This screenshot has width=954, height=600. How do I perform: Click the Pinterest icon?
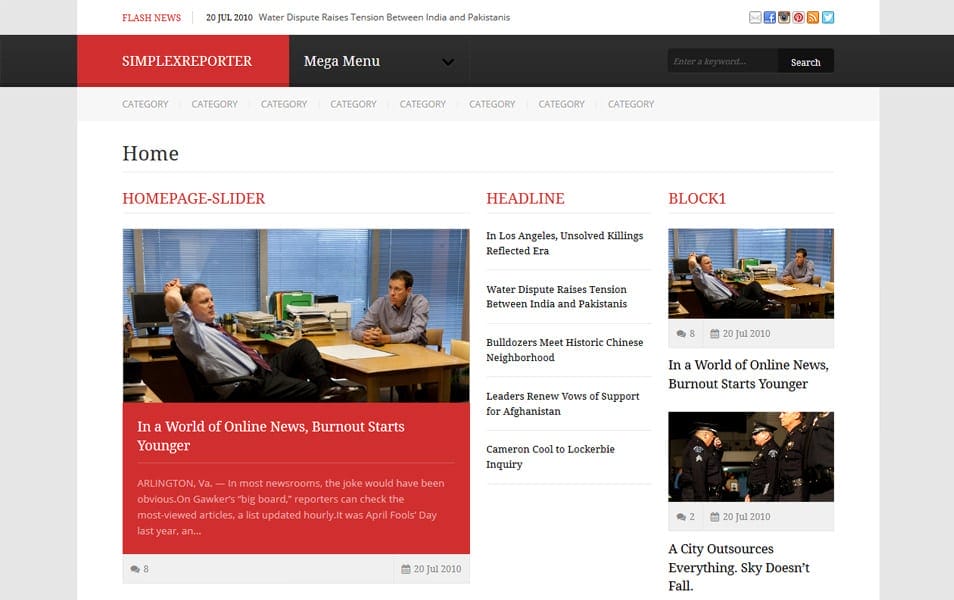798,17
